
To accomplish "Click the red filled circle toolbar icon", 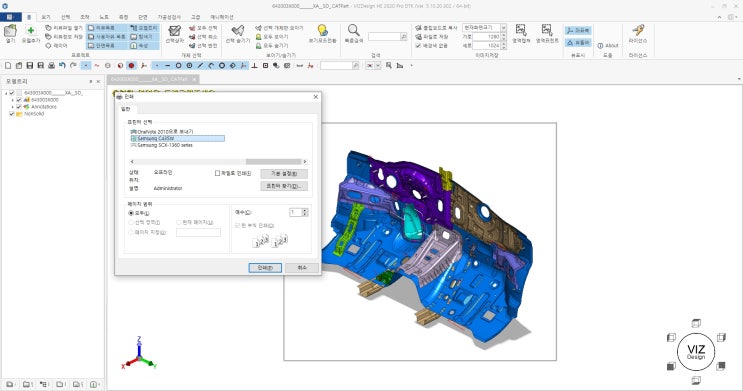I will [131, 65].
